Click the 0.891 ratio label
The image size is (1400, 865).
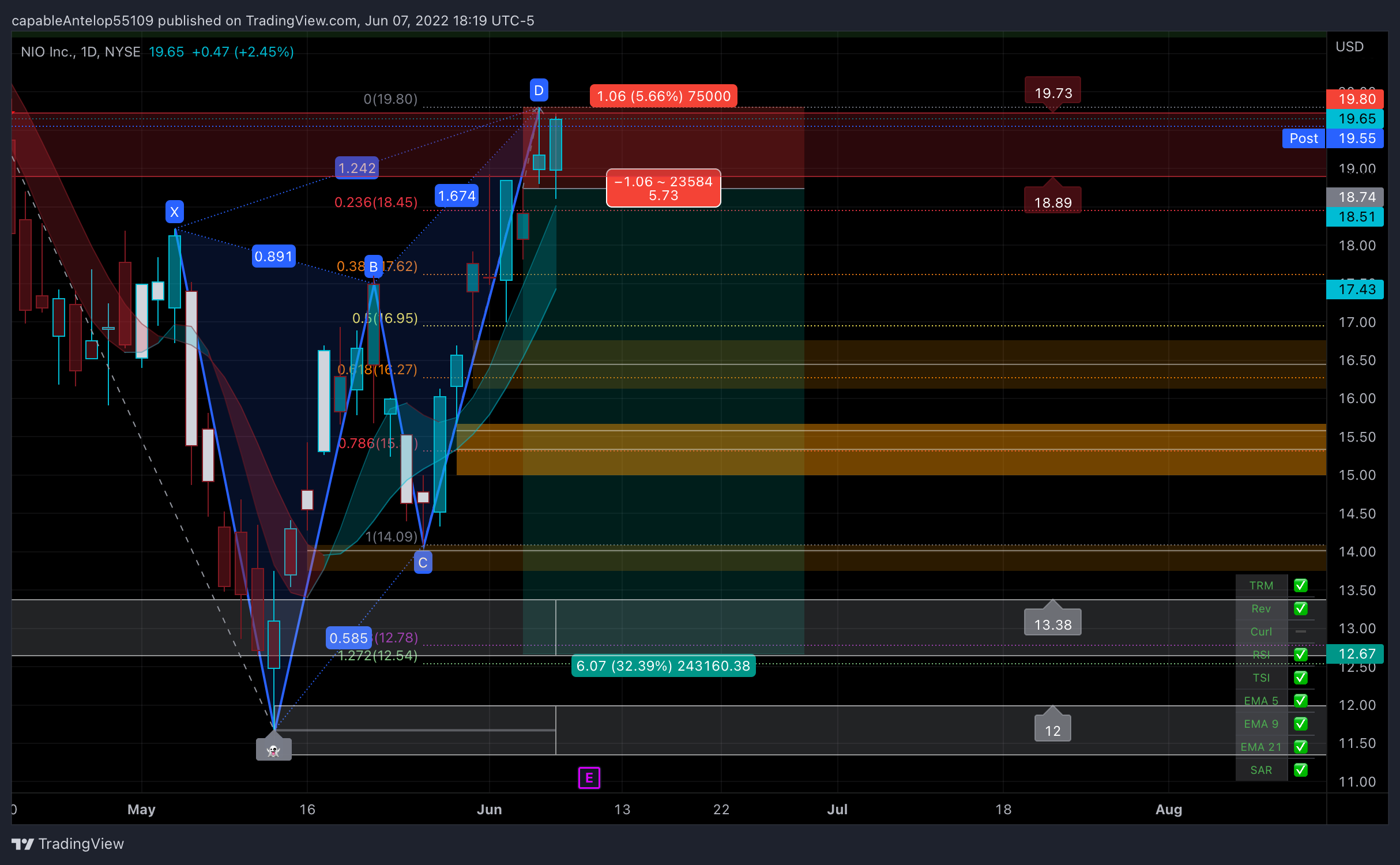(274, 256)
